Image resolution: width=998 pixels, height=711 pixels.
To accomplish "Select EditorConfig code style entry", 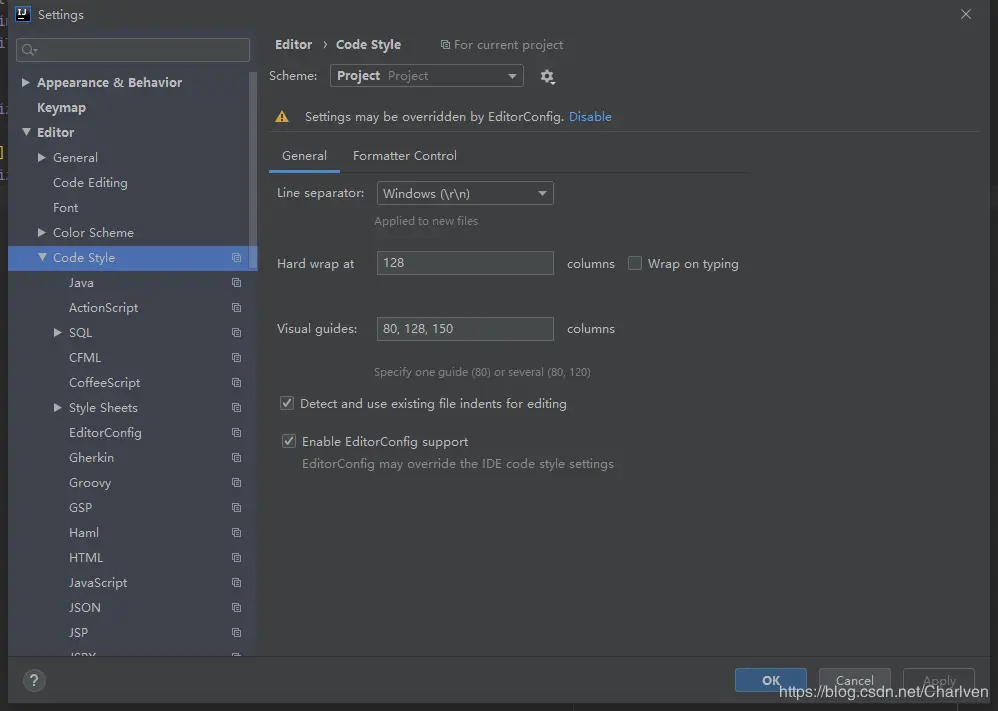I will (x=105, y=433).
